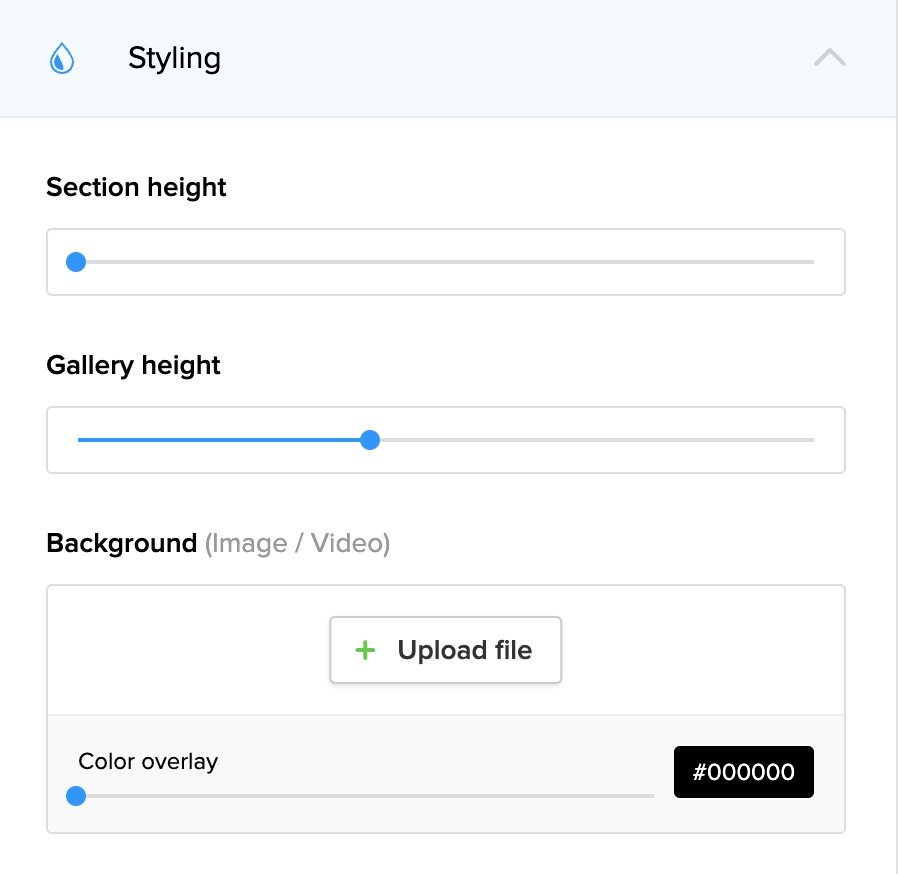Click the unfilled right part of Gallery height track
Image resolution: width=898 pixels, height=874 pixels.
[600, 440]
